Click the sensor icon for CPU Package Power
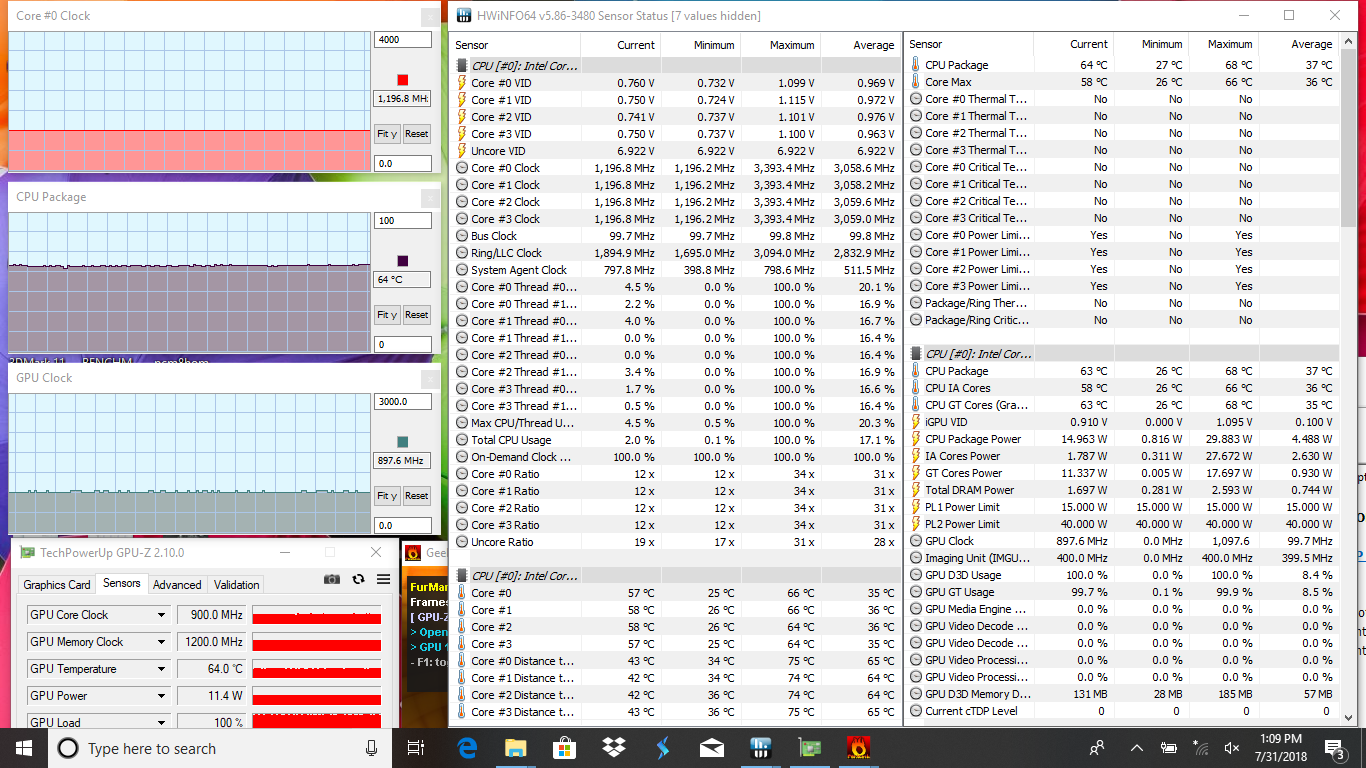 coord(916,439)
